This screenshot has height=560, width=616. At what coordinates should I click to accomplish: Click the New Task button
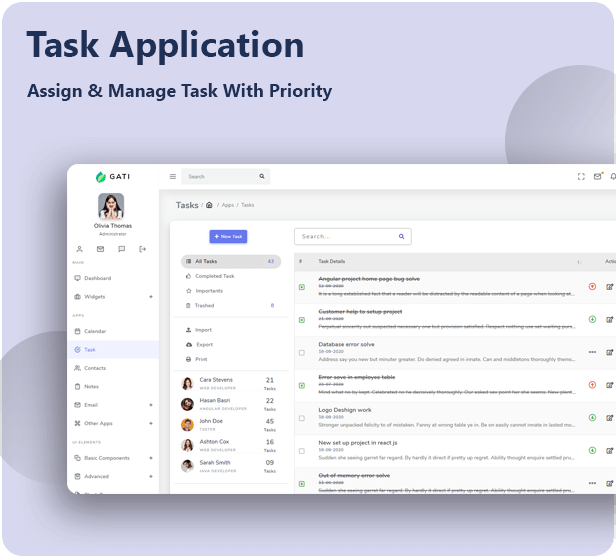228,237
